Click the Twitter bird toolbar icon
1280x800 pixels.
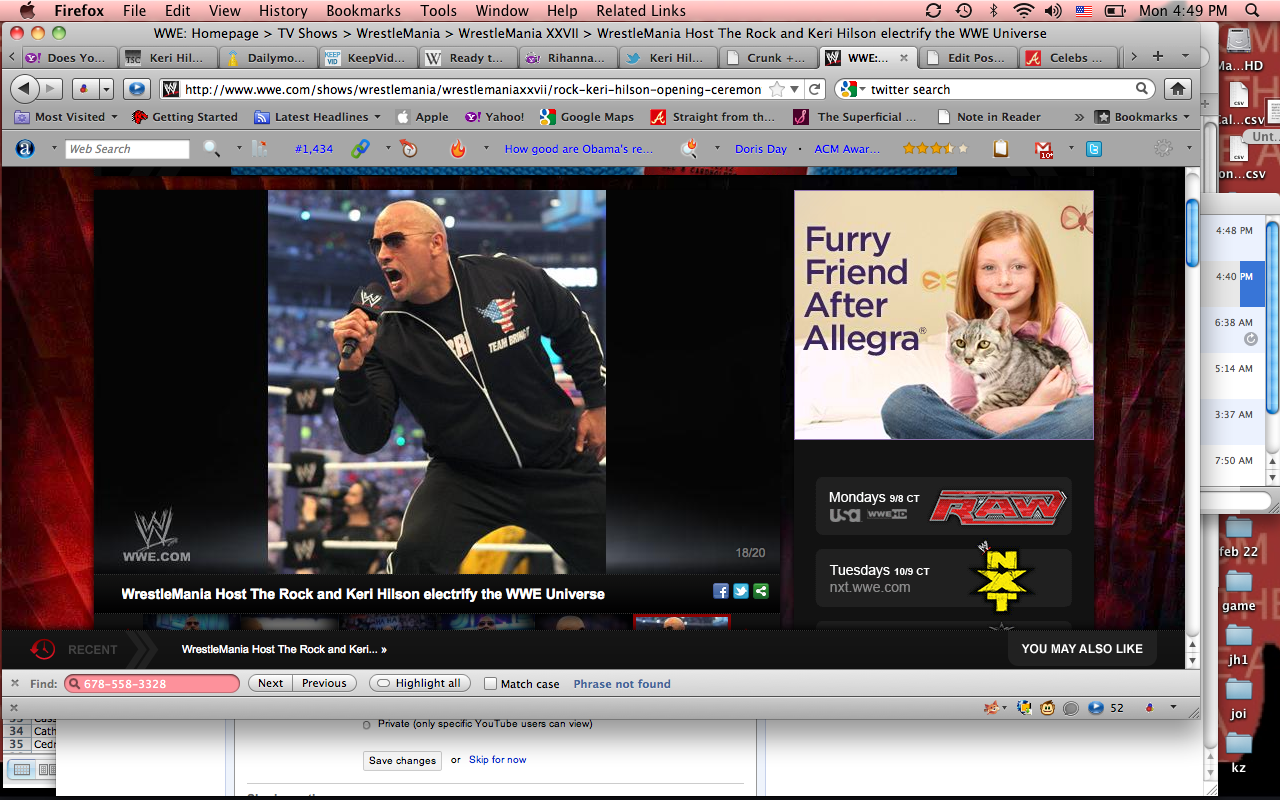coord(1094,149)
